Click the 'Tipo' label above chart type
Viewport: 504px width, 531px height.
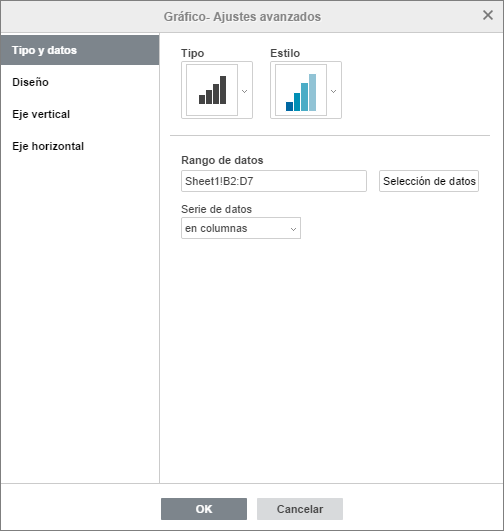click(192, 53)
